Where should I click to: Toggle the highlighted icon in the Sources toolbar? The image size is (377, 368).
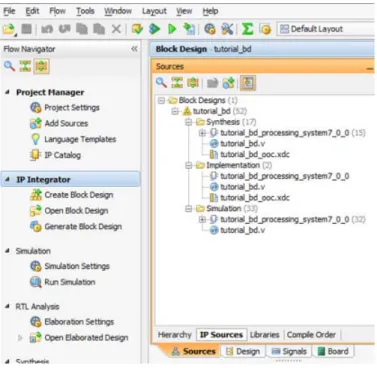point(248,82)
